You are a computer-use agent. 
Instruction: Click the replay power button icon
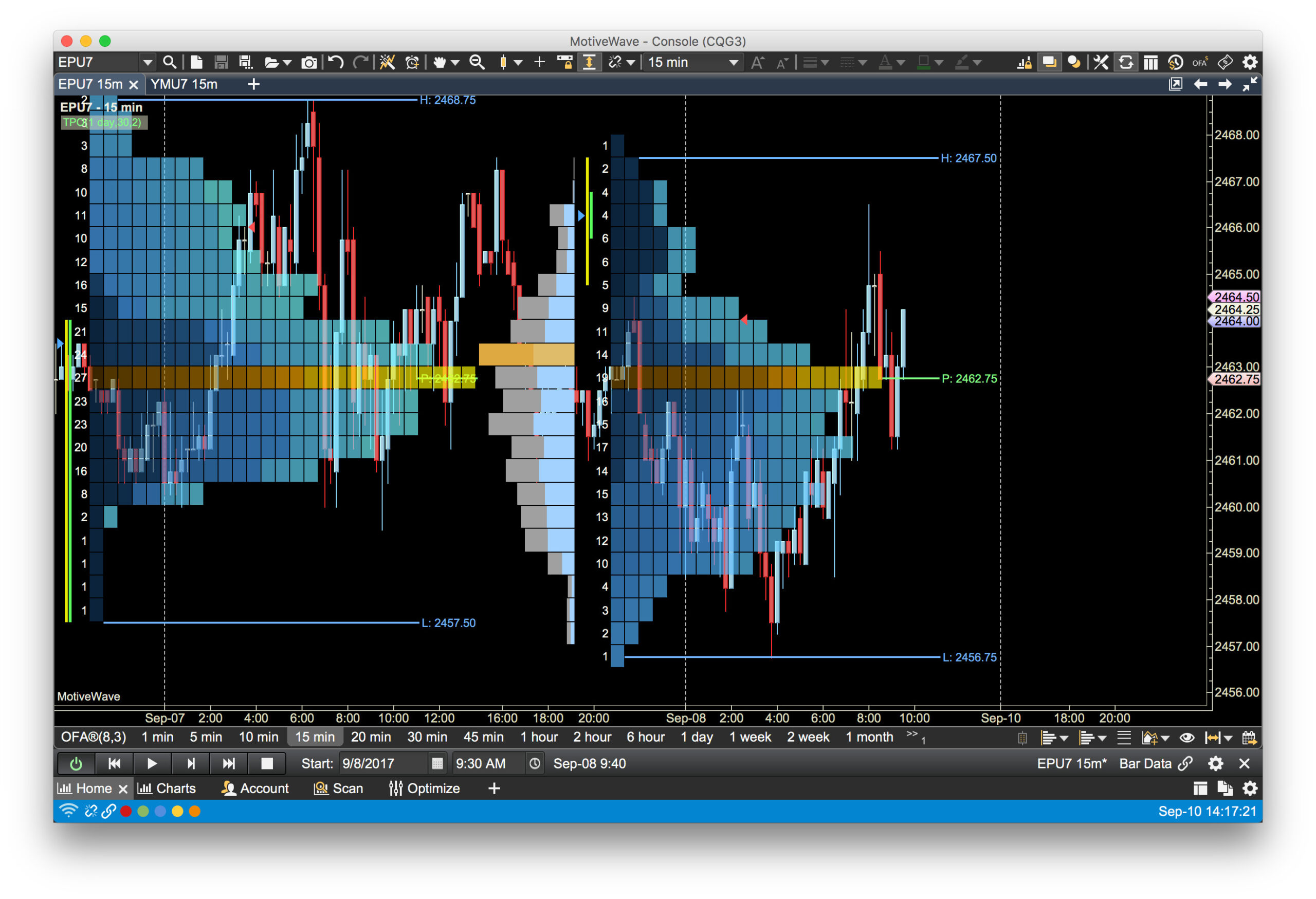[x=76, y=764]
